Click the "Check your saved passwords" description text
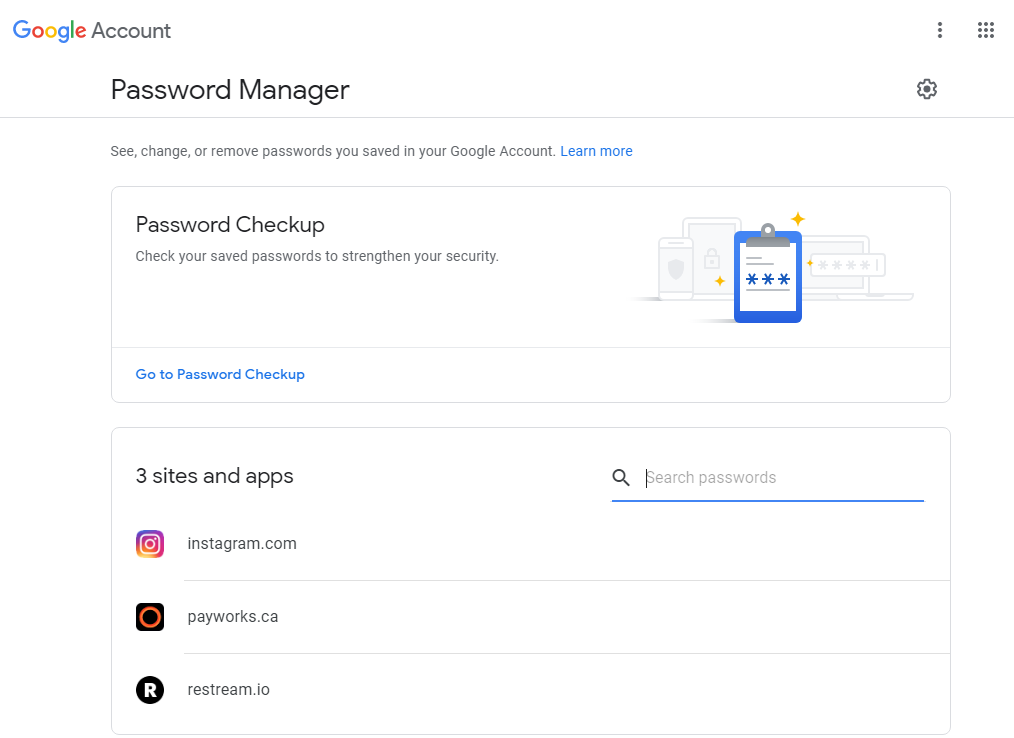The image size is (1014, 738). tap(317, 256)
